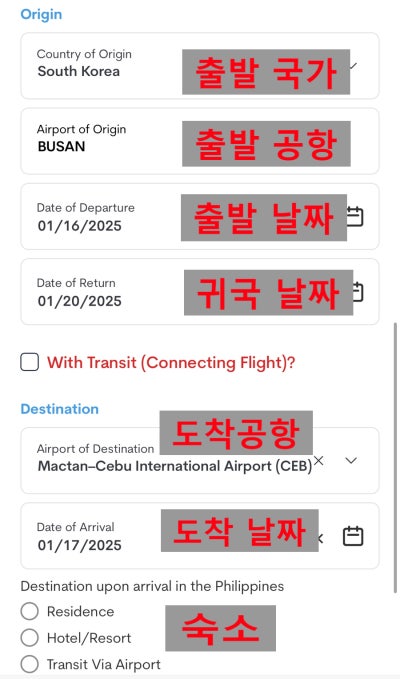Clear the Date of Arrival value
This screenshot has height=679, width=400.
click(321, 539)
